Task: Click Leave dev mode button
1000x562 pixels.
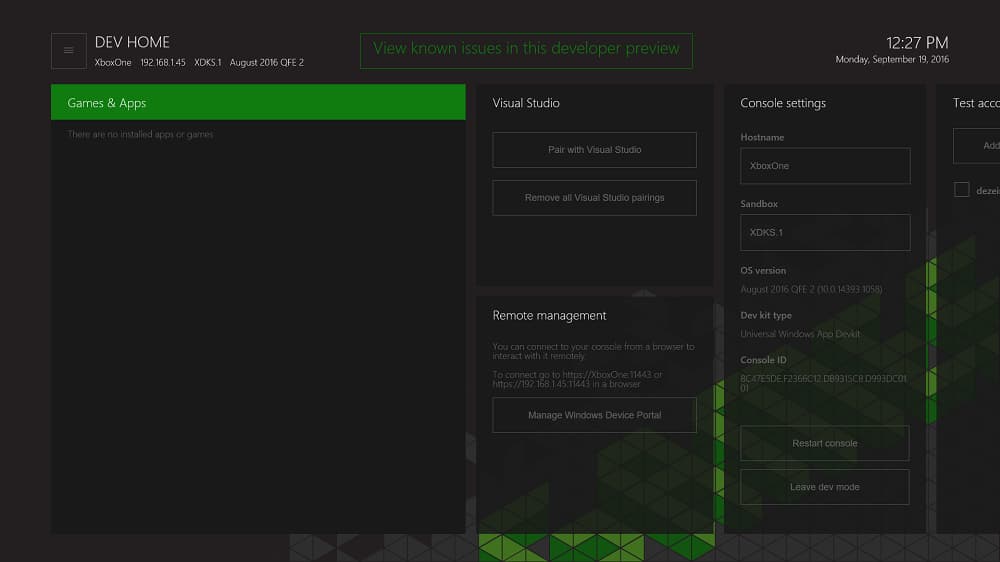Action: [824, 487]
